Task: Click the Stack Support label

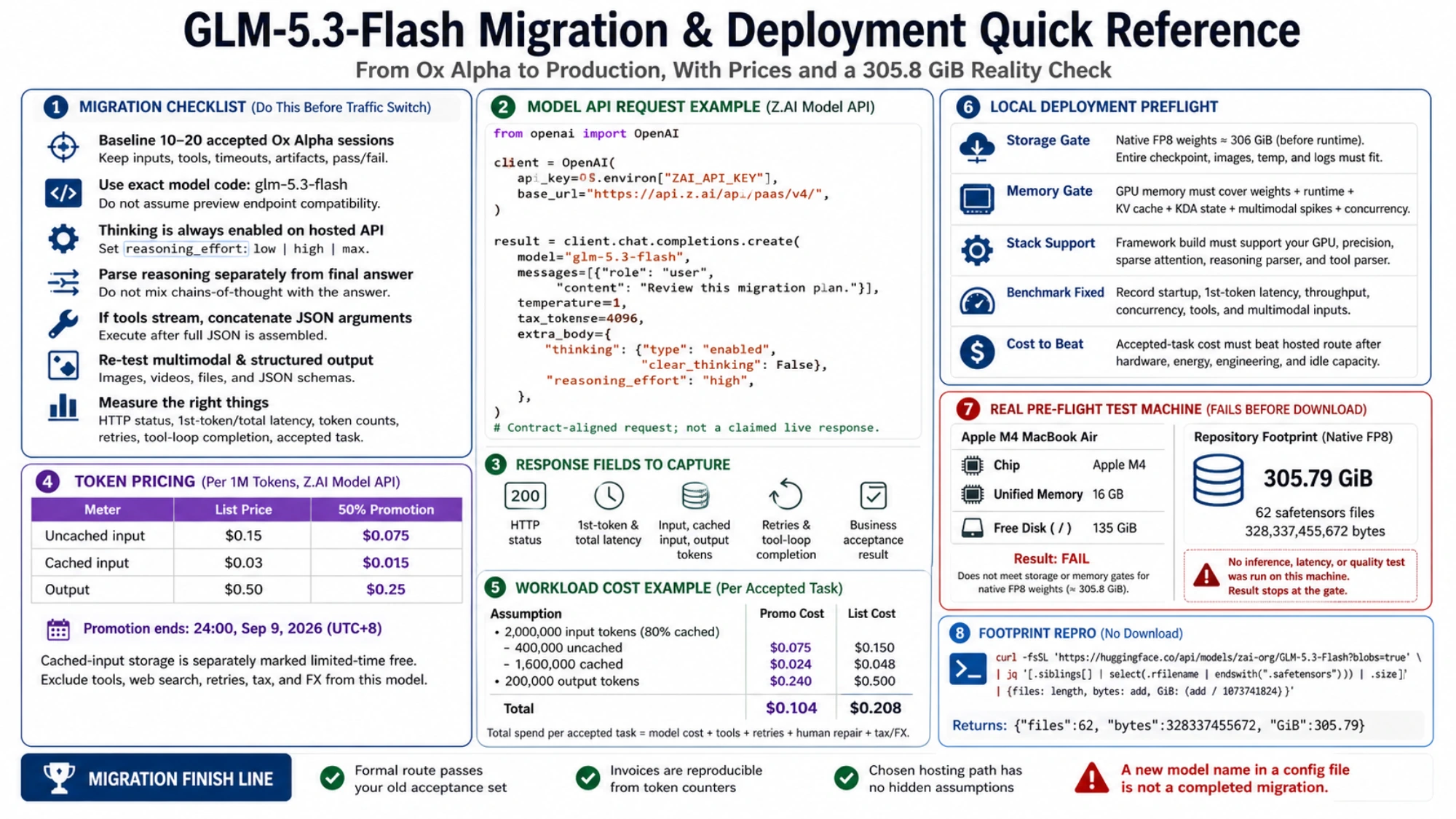Action: tap(1051, 243)
